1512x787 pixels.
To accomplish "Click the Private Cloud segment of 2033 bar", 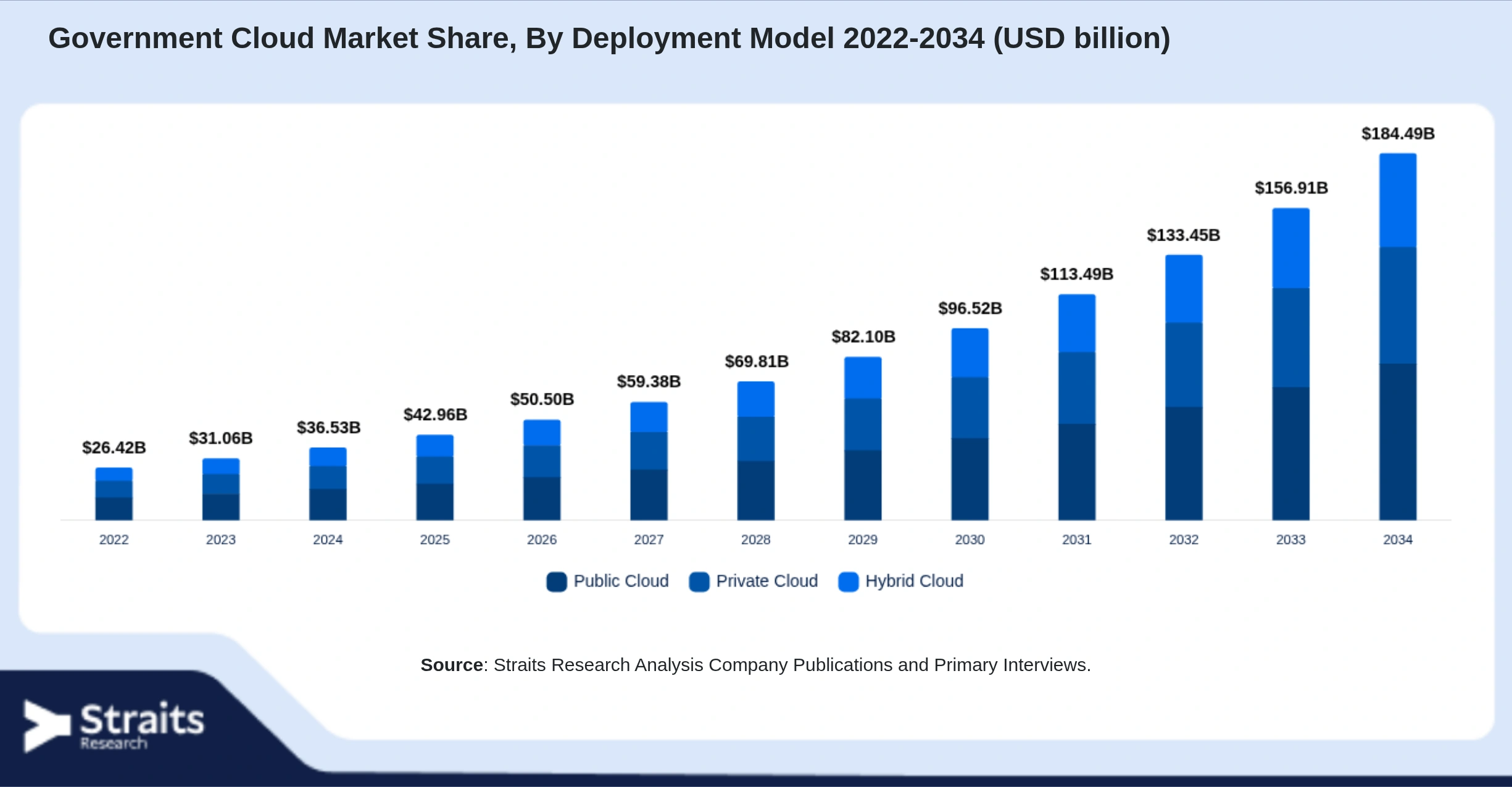I will (1291, 337).
